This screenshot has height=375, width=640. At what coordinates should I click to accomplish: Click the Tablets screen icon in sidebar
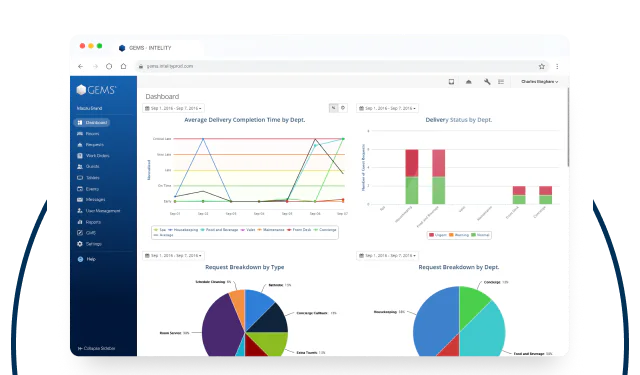pos(80,178)
